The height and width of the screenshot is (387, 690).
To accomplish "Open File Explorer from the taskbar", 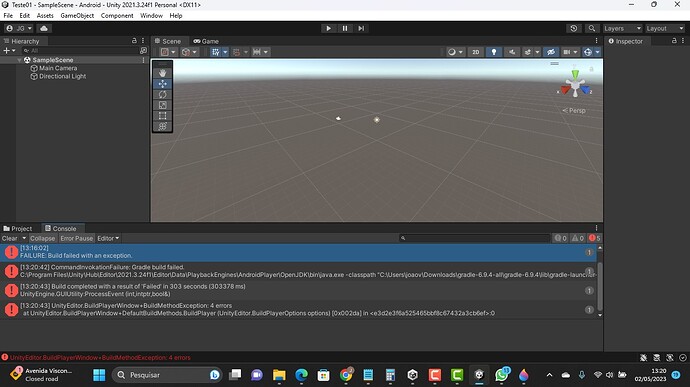I will click(x=279, y=375).
